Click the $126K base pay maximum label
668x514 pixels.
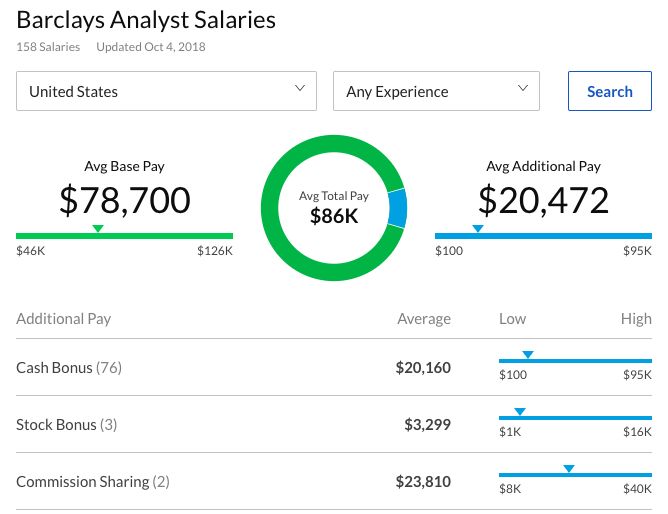(215, 250)
